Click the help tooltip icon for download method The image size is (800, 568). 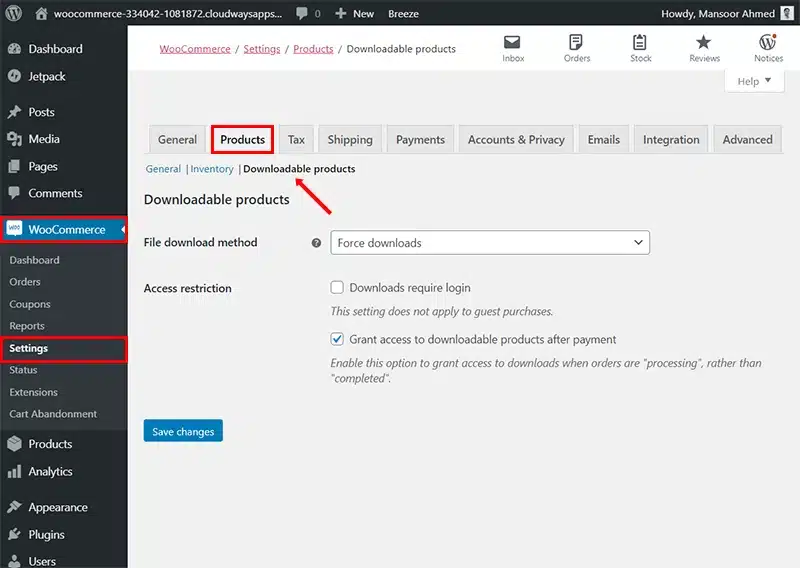coord(316,243)
